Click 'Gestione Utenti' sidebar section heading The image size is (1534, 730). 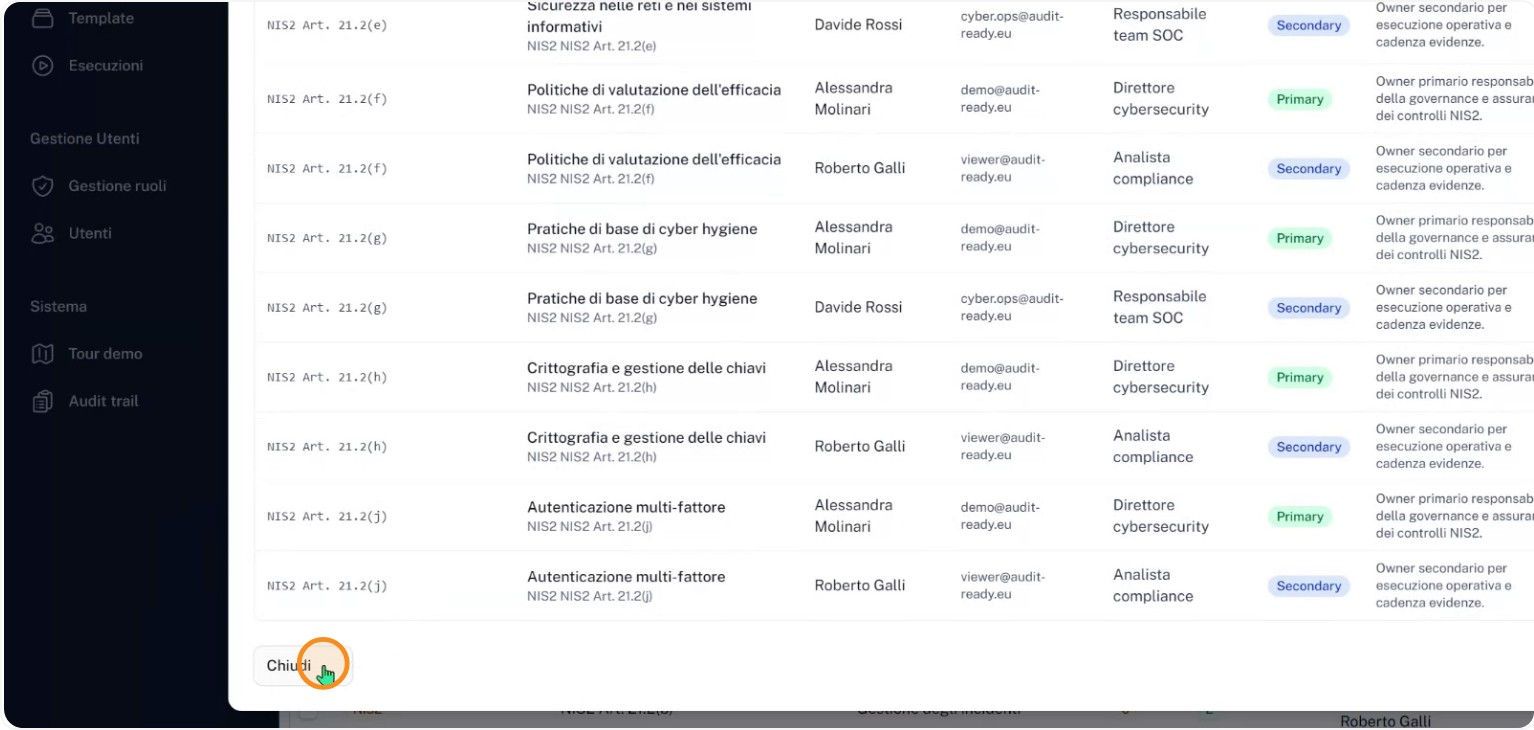click(85, 139)
